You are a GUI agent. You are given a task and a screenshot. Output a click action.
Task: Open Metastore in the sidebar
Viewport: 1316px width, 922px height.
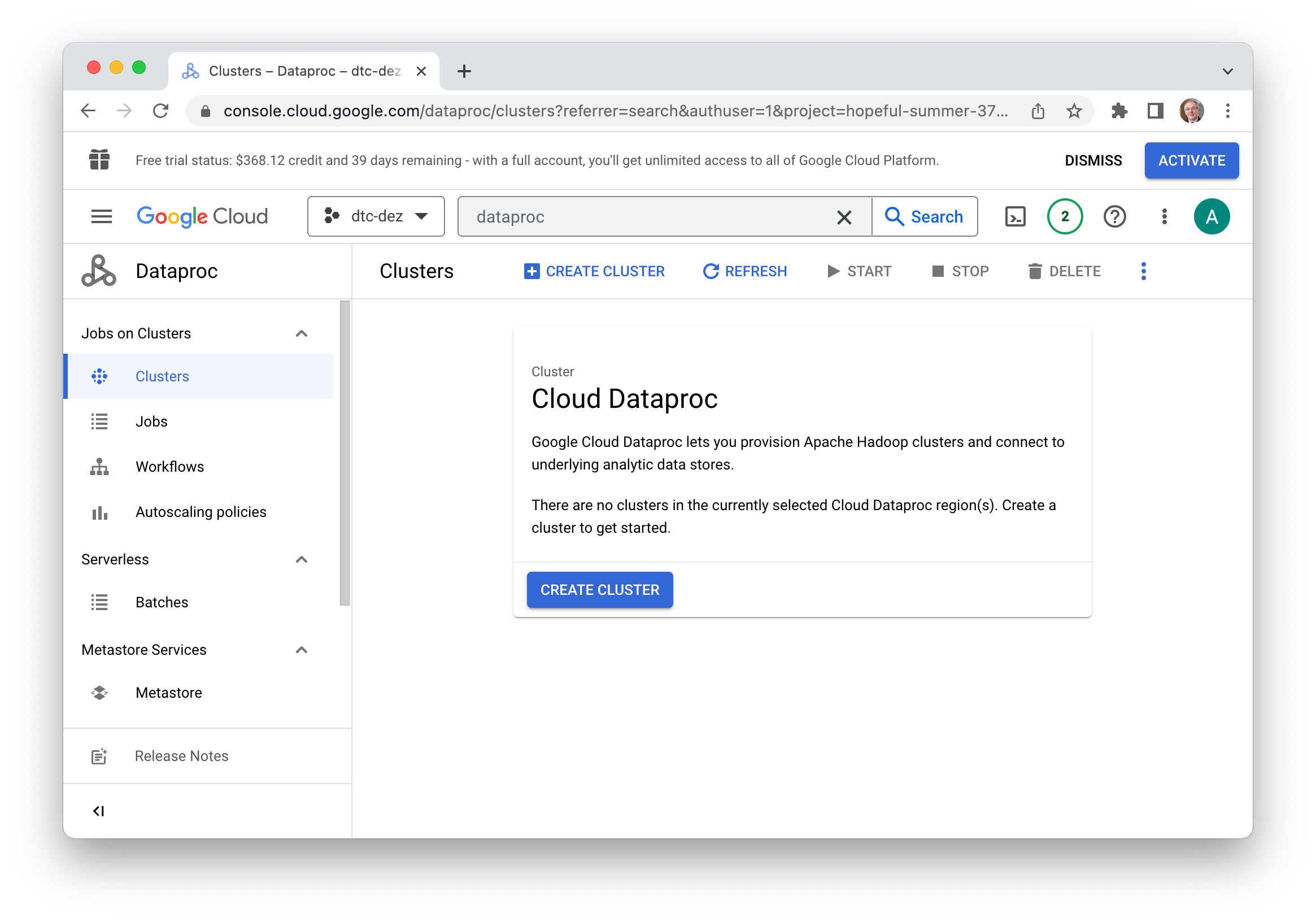coord(198,693)
